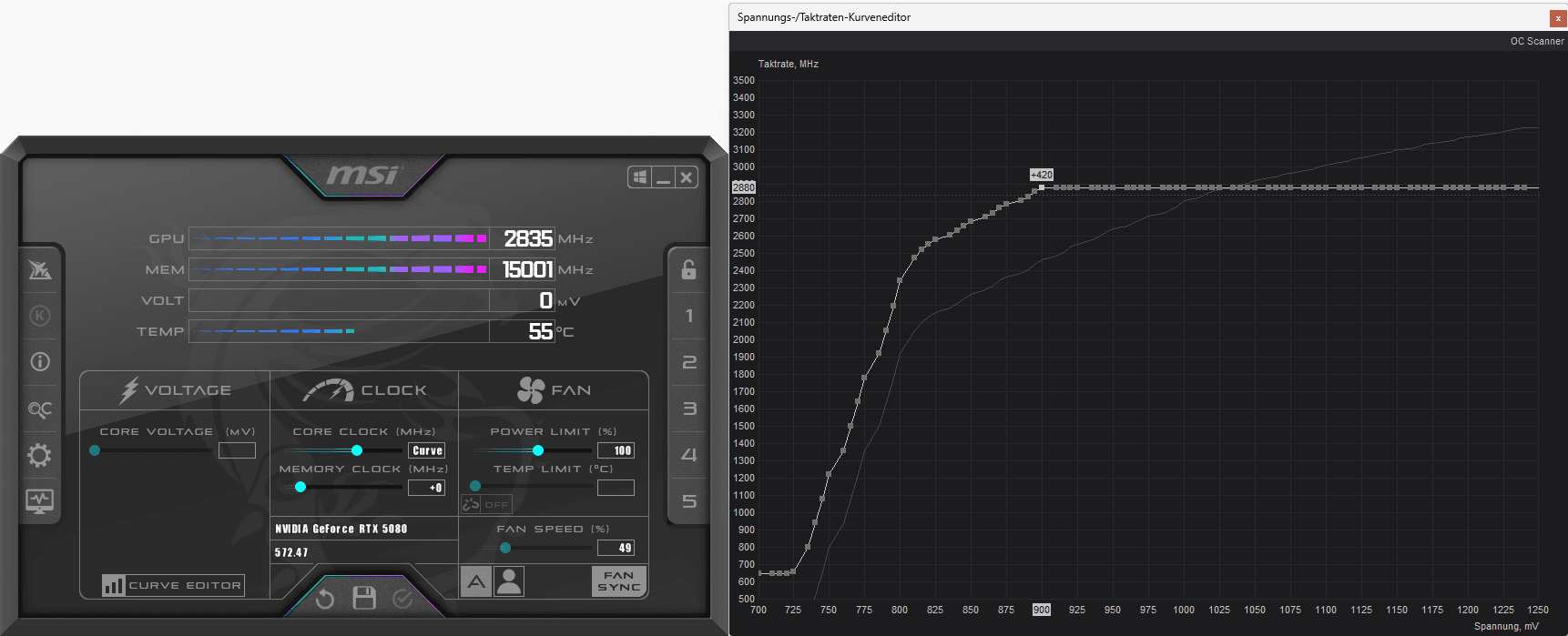Image resolution: width=1568 pixels, height=636 pixels.
Task: Click the Power Limit slider handle
Action: (x=538, y=450)
